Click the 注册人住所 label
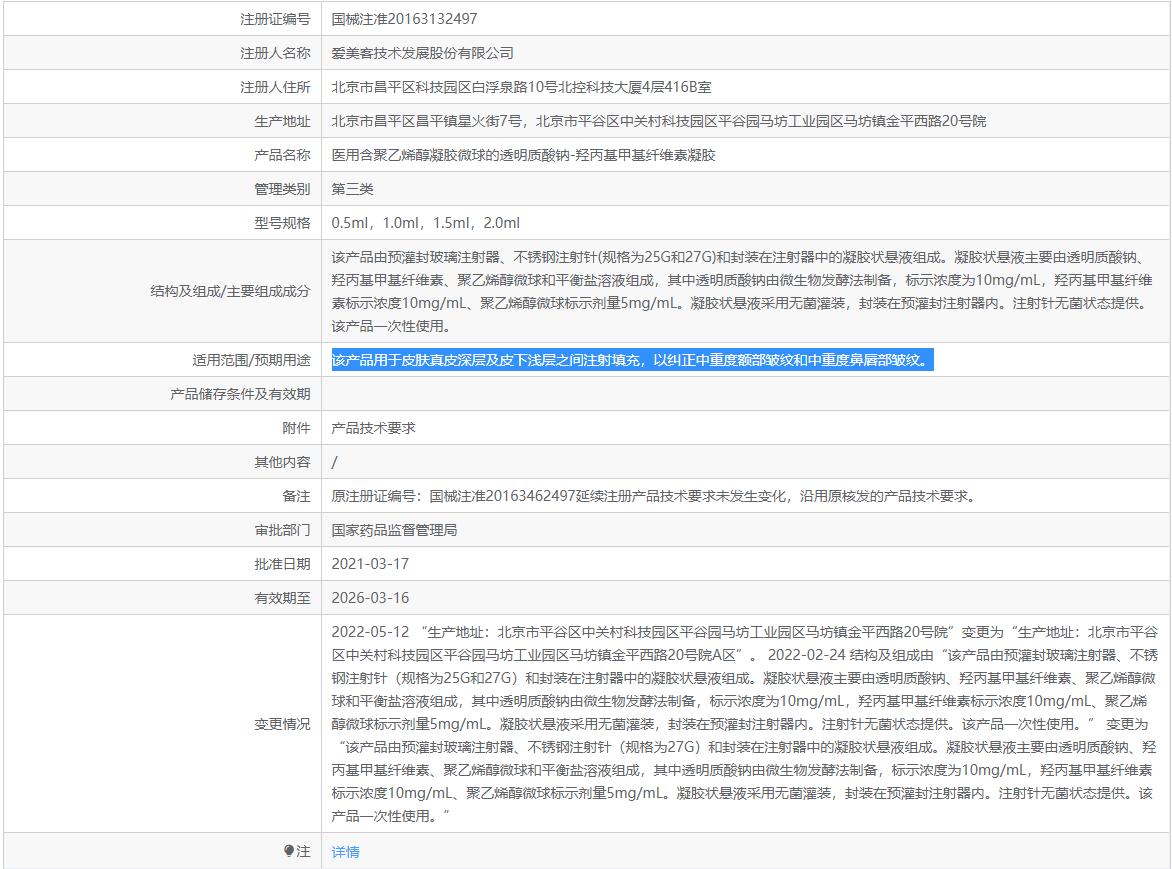The width and height of the screenshot is (1172, 869). pos(275,87)
